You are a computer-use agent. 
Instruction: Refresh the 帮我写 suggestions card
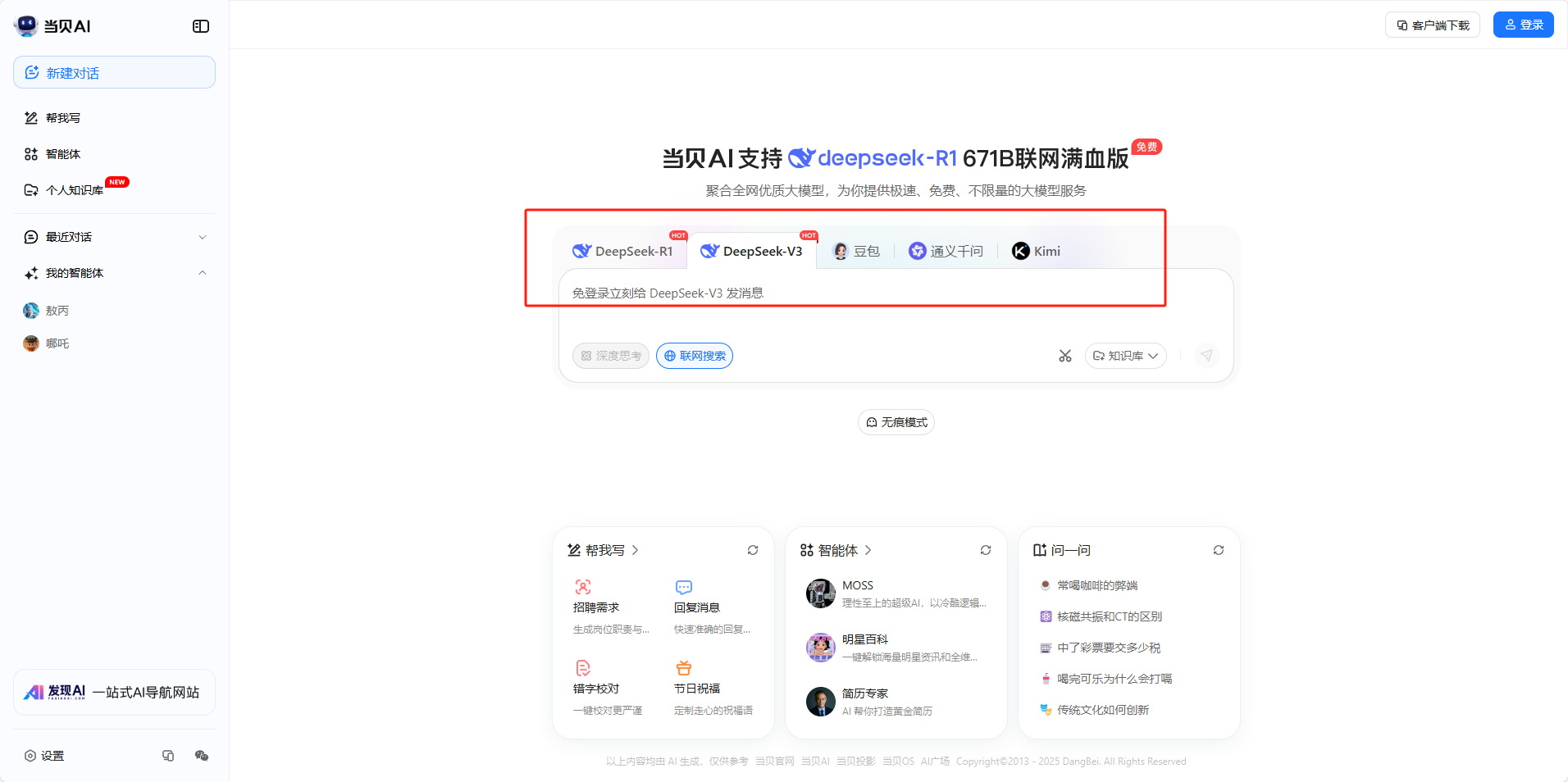click(x=752, y=550)
